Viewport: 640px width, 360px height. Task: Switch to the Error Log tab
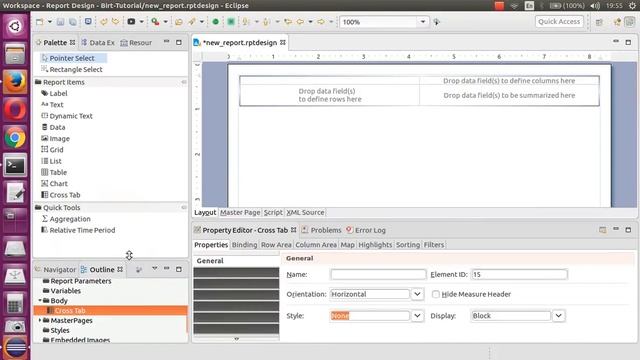tap(366, 230)
